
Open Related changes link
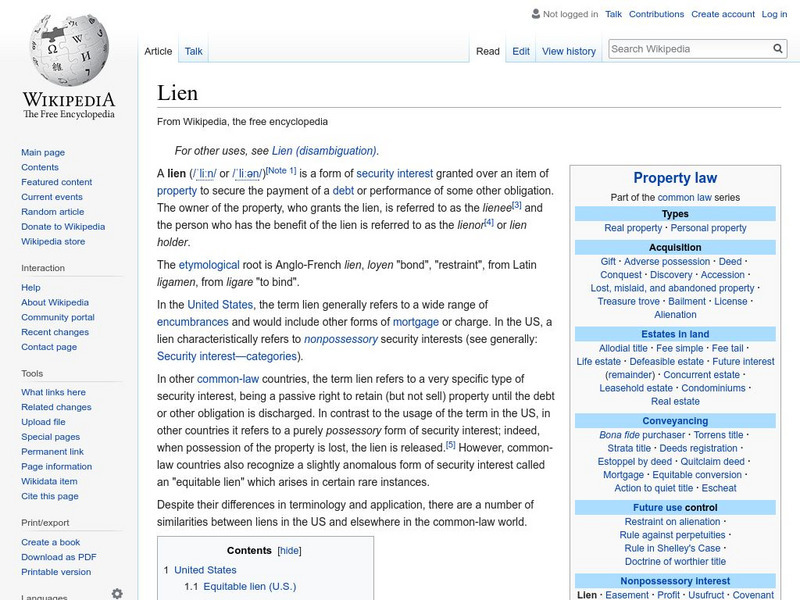(56, 407)
